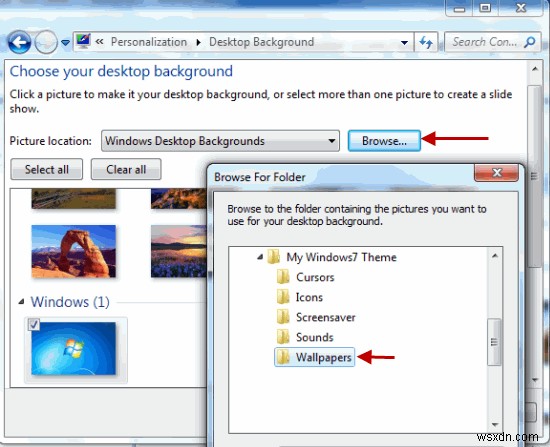Click the Desktop Background breadcrumb
The height and width of the screenshot is (447, 550).
[261, 42]
